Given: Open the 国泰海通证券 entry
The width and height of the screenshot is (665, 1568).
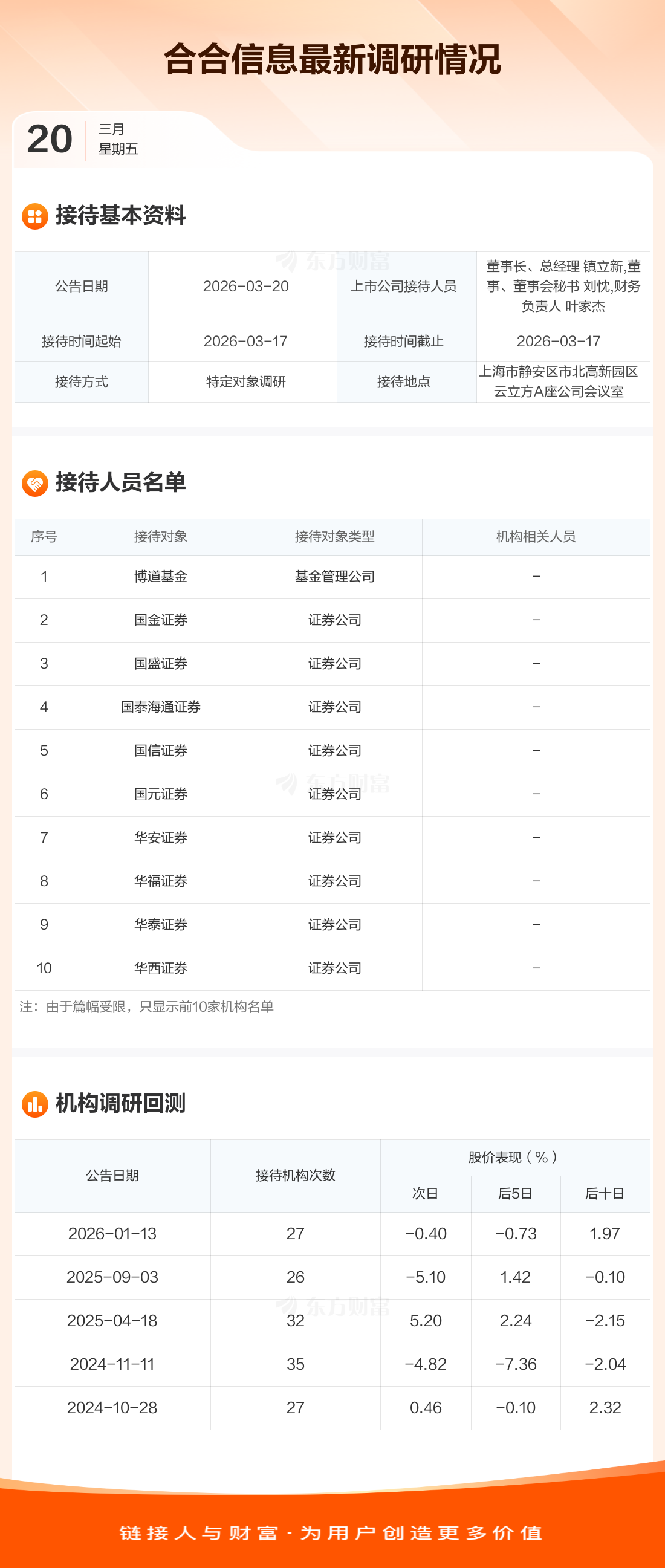Looking at the screenshot, I should pyautogui.click(x=161, y=707).
